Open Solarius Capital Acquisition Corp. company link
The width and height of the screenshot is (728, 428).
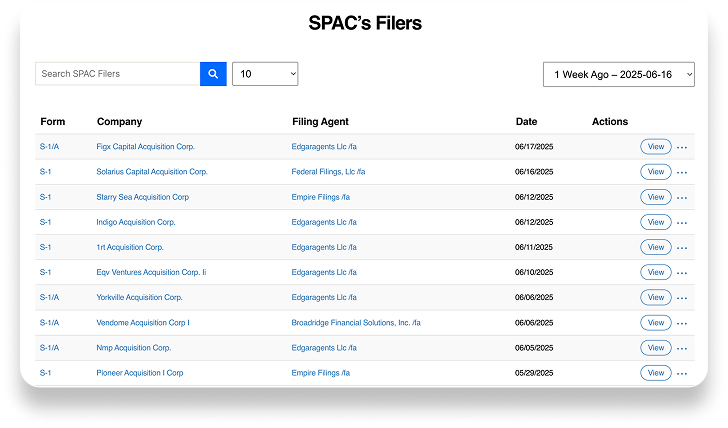pos(152,172)
